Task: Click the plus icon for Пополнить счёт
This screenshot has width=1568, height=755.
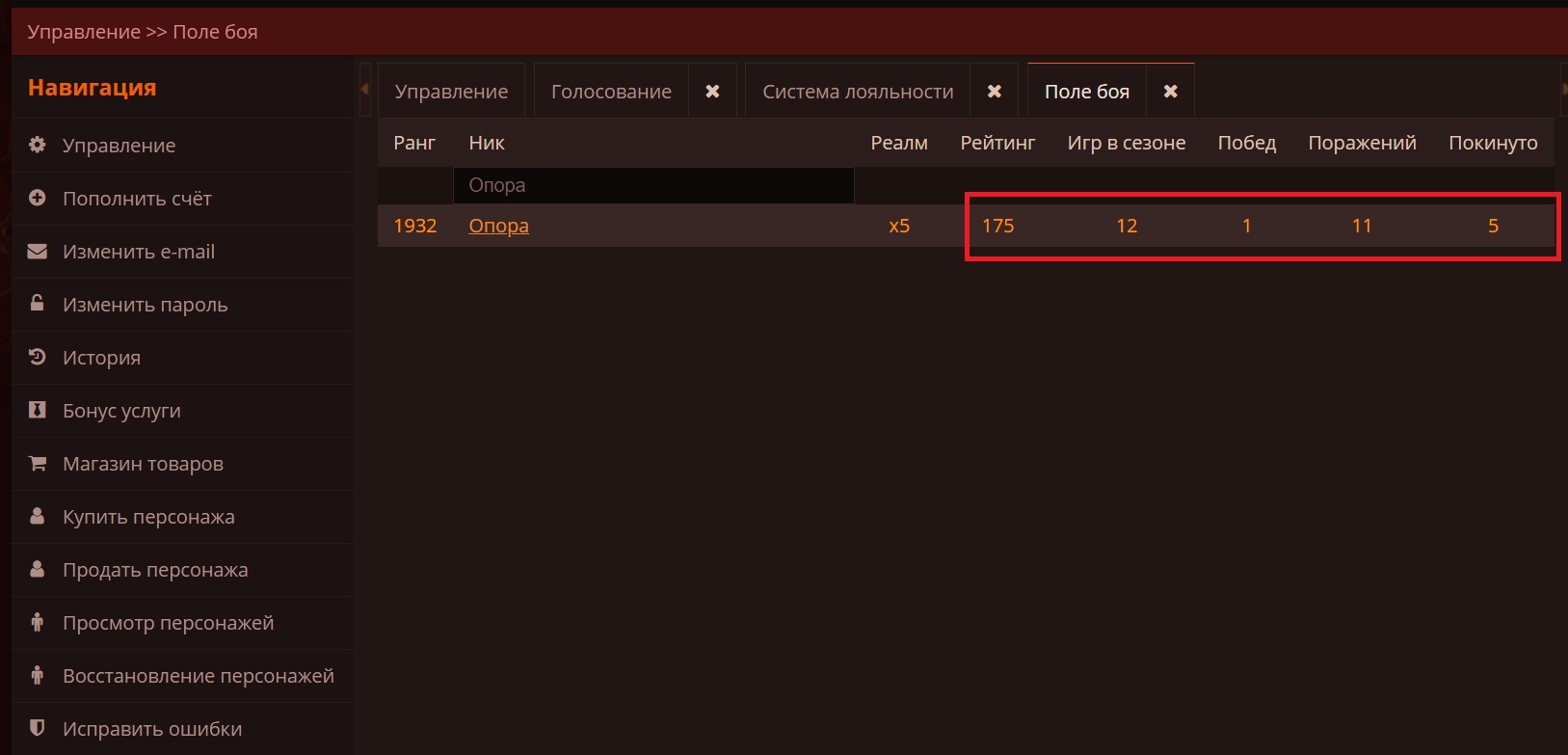Action: 38,198
